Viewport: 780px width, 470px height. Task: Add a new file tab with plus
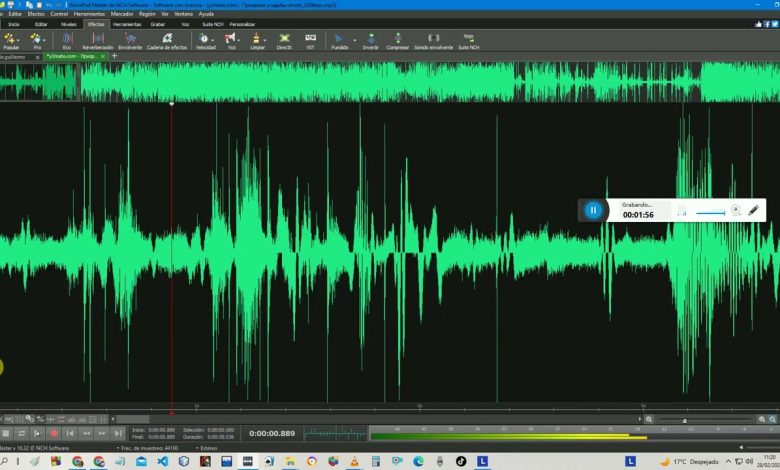[x=114, y=56]
